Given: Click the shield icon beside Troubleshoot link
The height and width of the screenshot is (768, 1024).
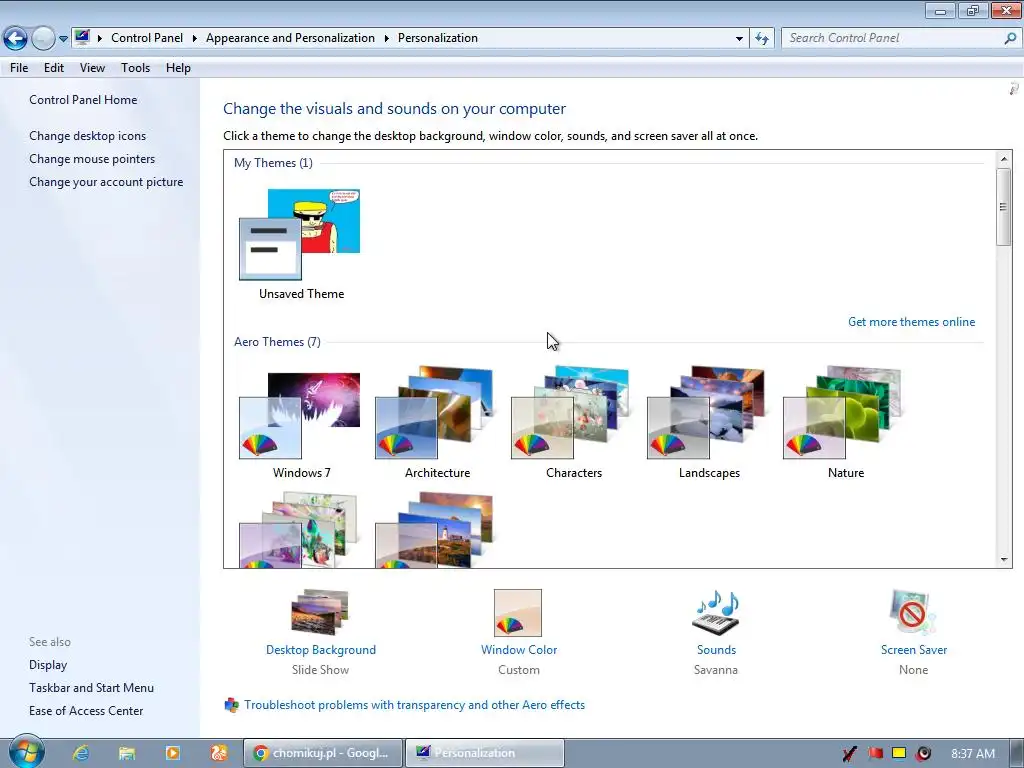Looking at the screenshot, I should [x=231, y=705].
